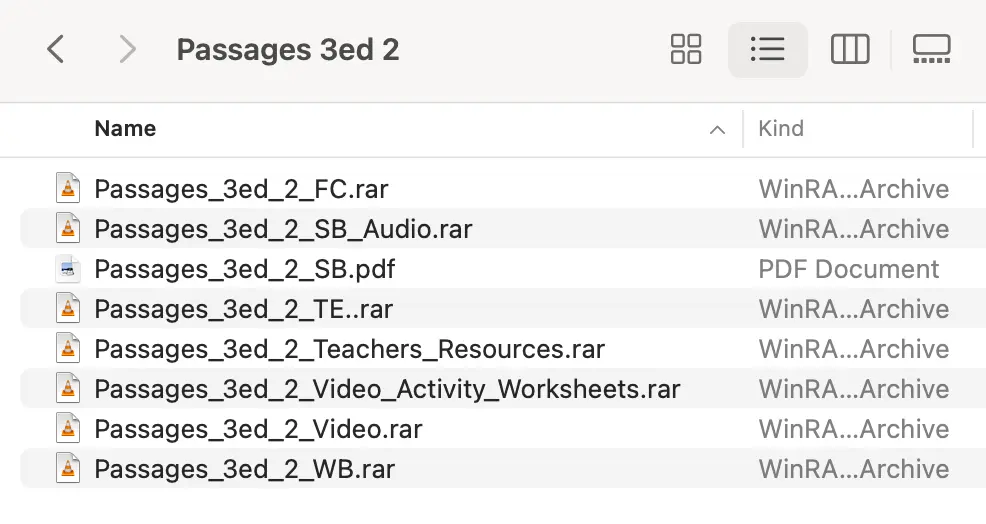The height and width of the screenshot is (524, 986).
Task: Select the Passages_3ed_2_FC.rar file icon
Action: pos(68,188)
